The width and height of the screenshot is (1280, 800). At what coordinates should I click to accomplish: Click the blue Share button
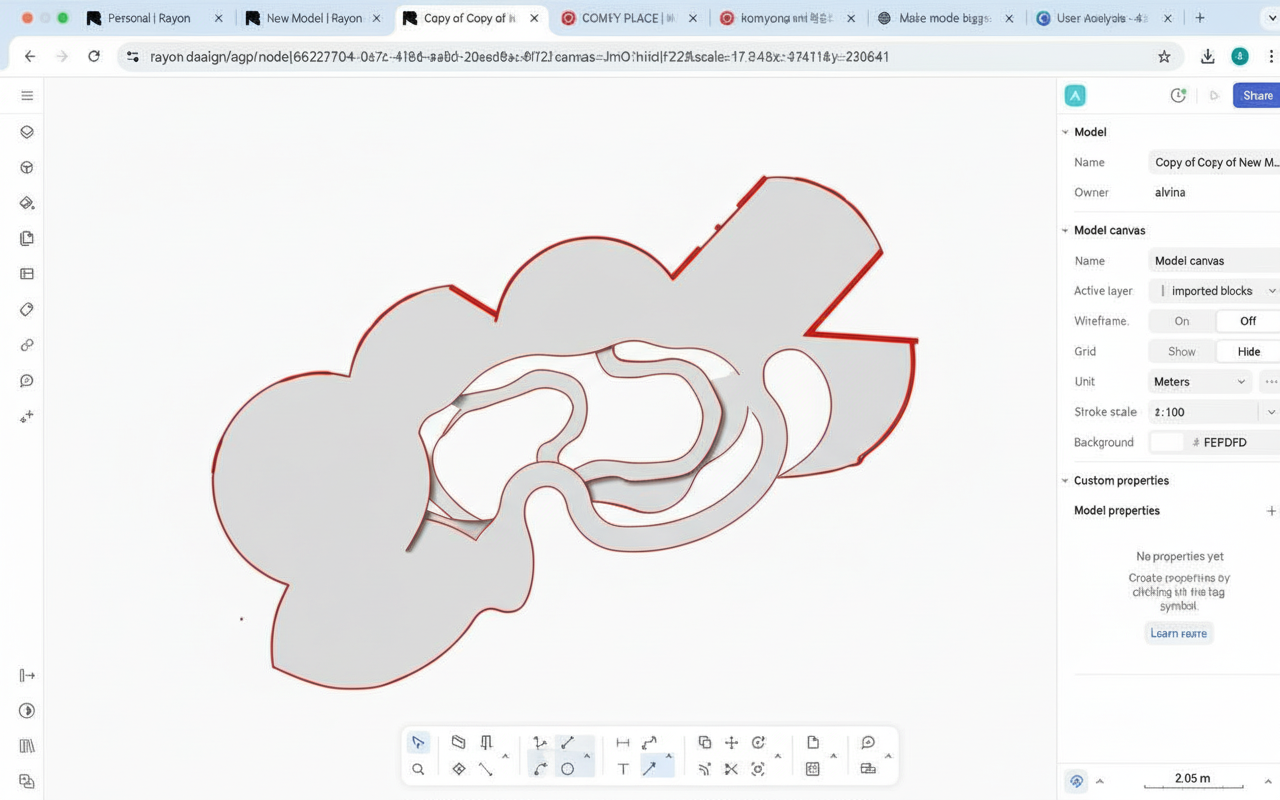pyautogui.click(x=1257, y=95)
